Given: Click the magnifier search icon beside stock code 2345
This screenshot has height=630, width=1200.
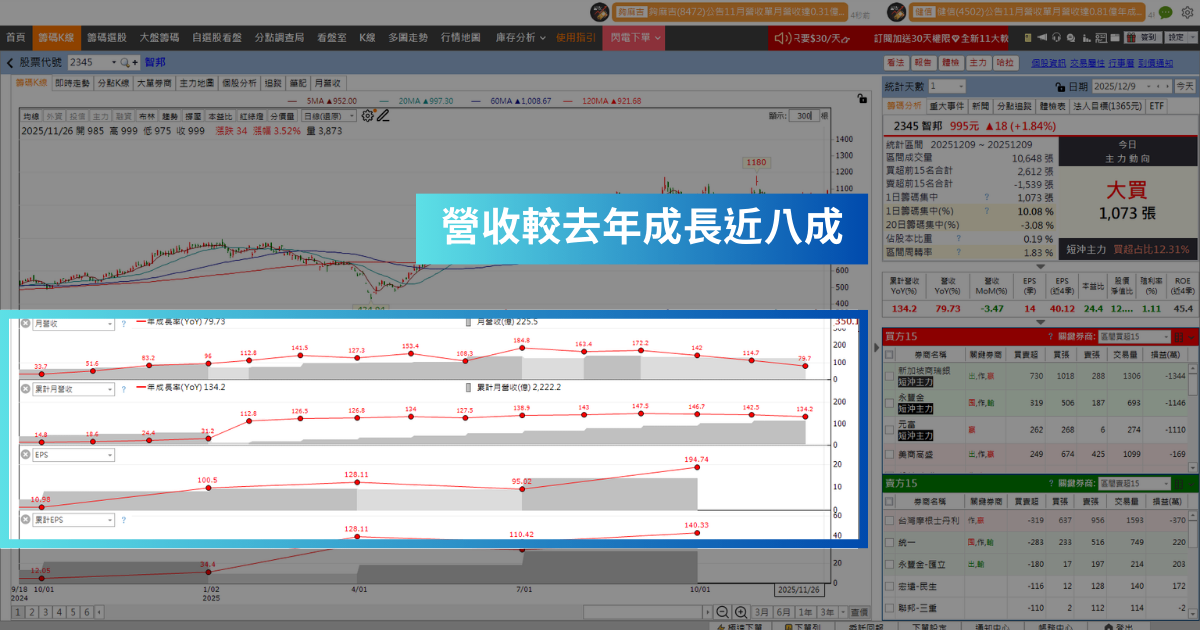Looking at the screenshot, I should click(x=124, y=62).
